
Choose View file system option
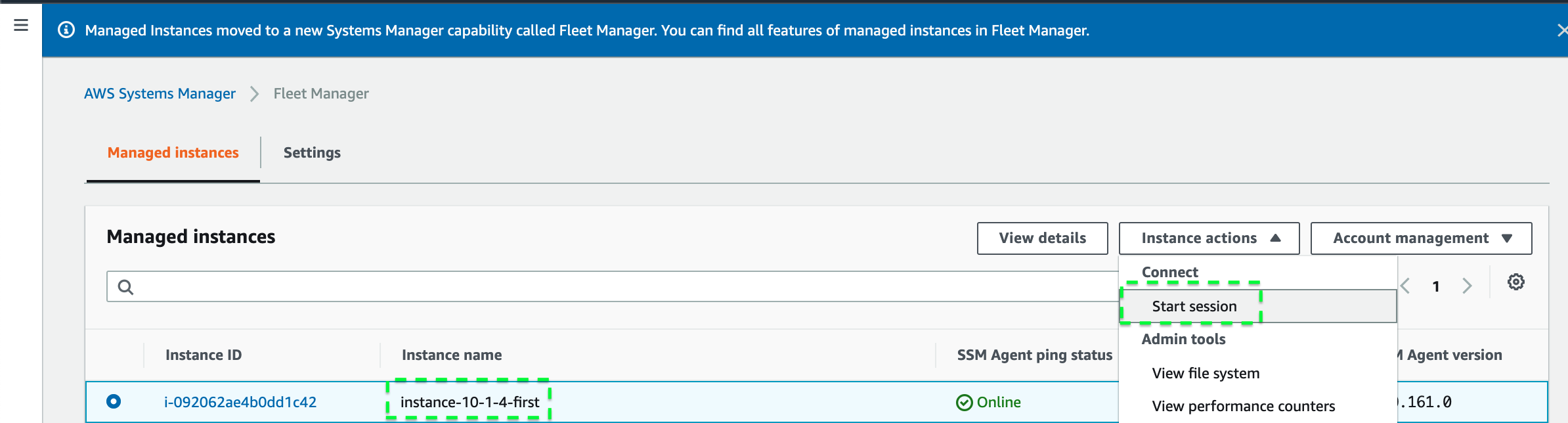[x=1206, y=373]
